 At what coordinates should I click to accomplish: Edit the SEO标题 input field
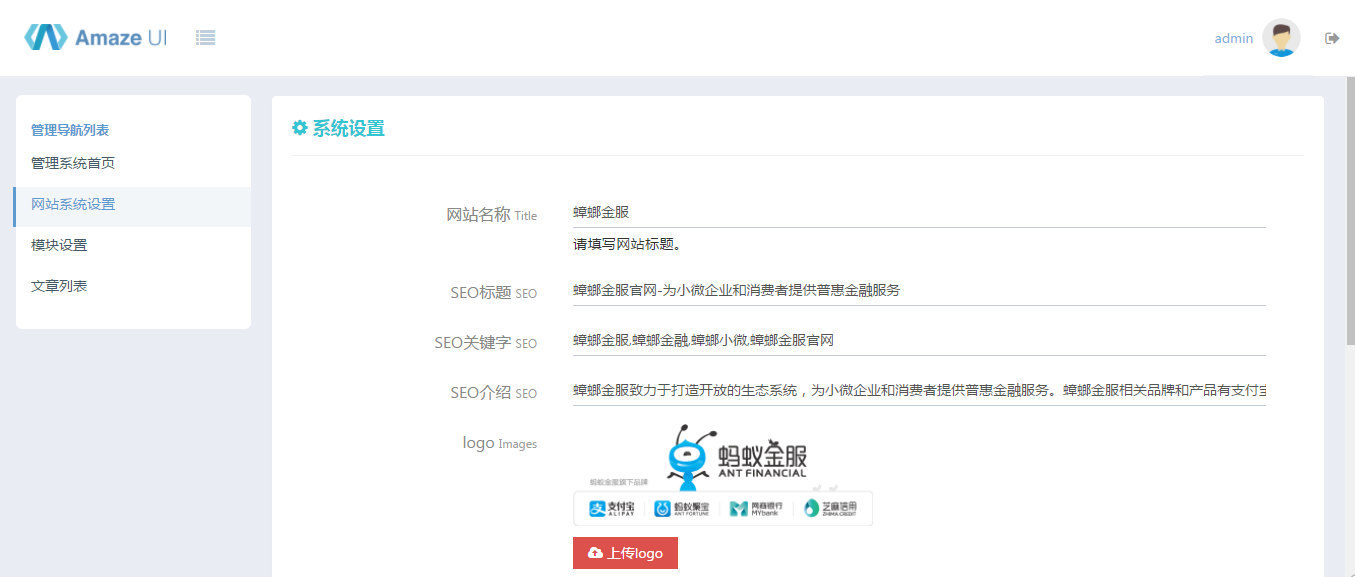click(x=919, y=290)
